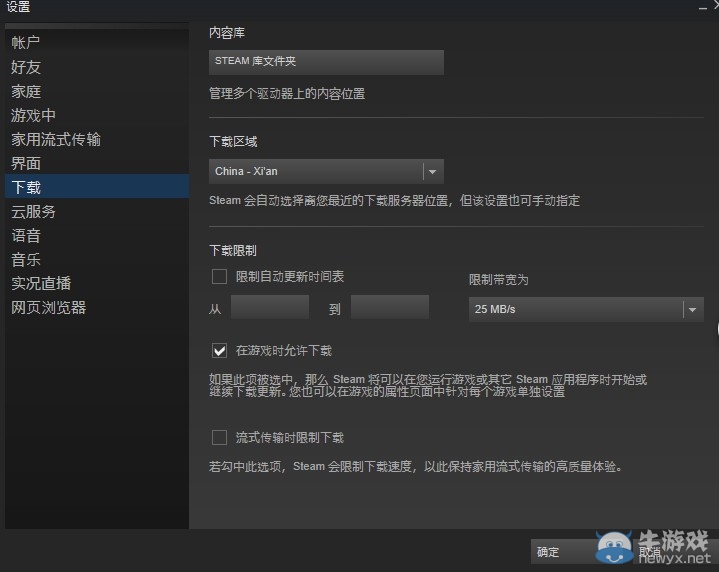Click the 到 end time field
This screenshot has height=572, width=719.
pos(390,307)
